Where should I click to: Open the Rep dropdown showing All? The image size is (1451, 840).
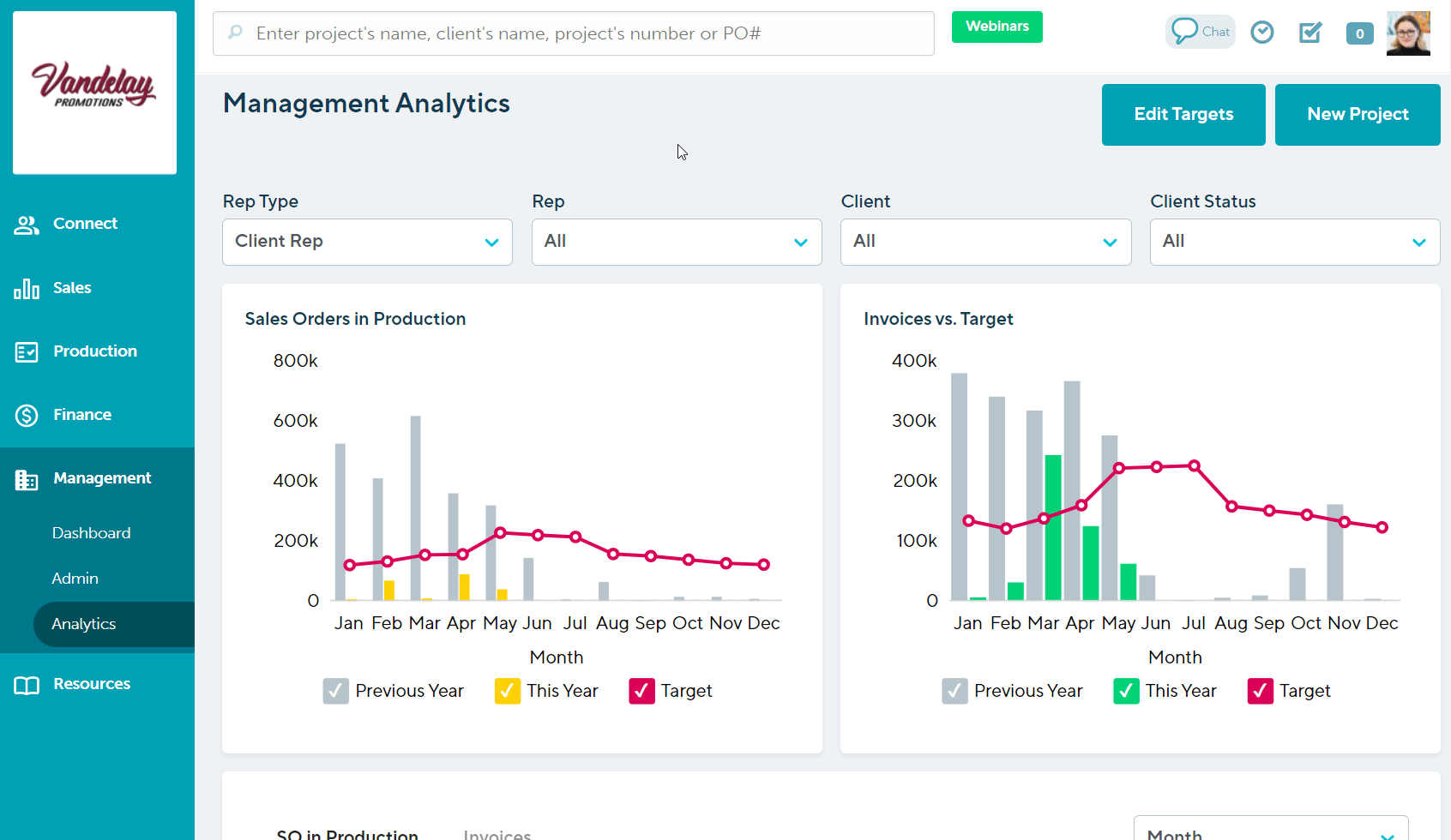pyautogui.click(x=677, y=242)
